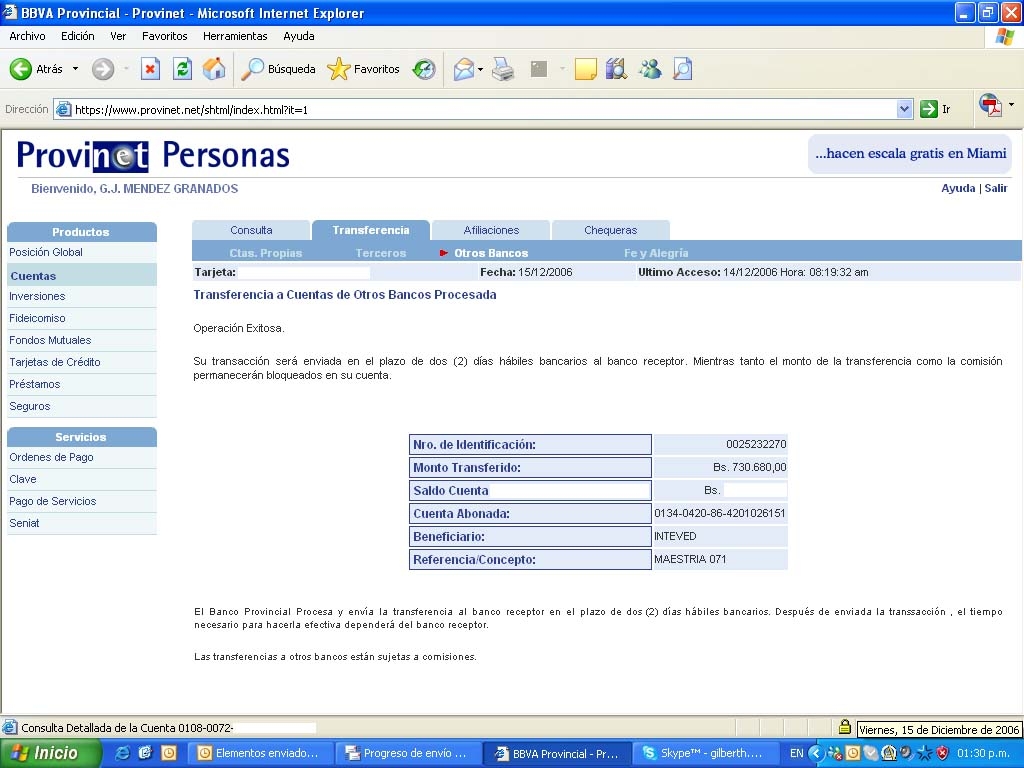Open the Research books icon

pos(616,69)
